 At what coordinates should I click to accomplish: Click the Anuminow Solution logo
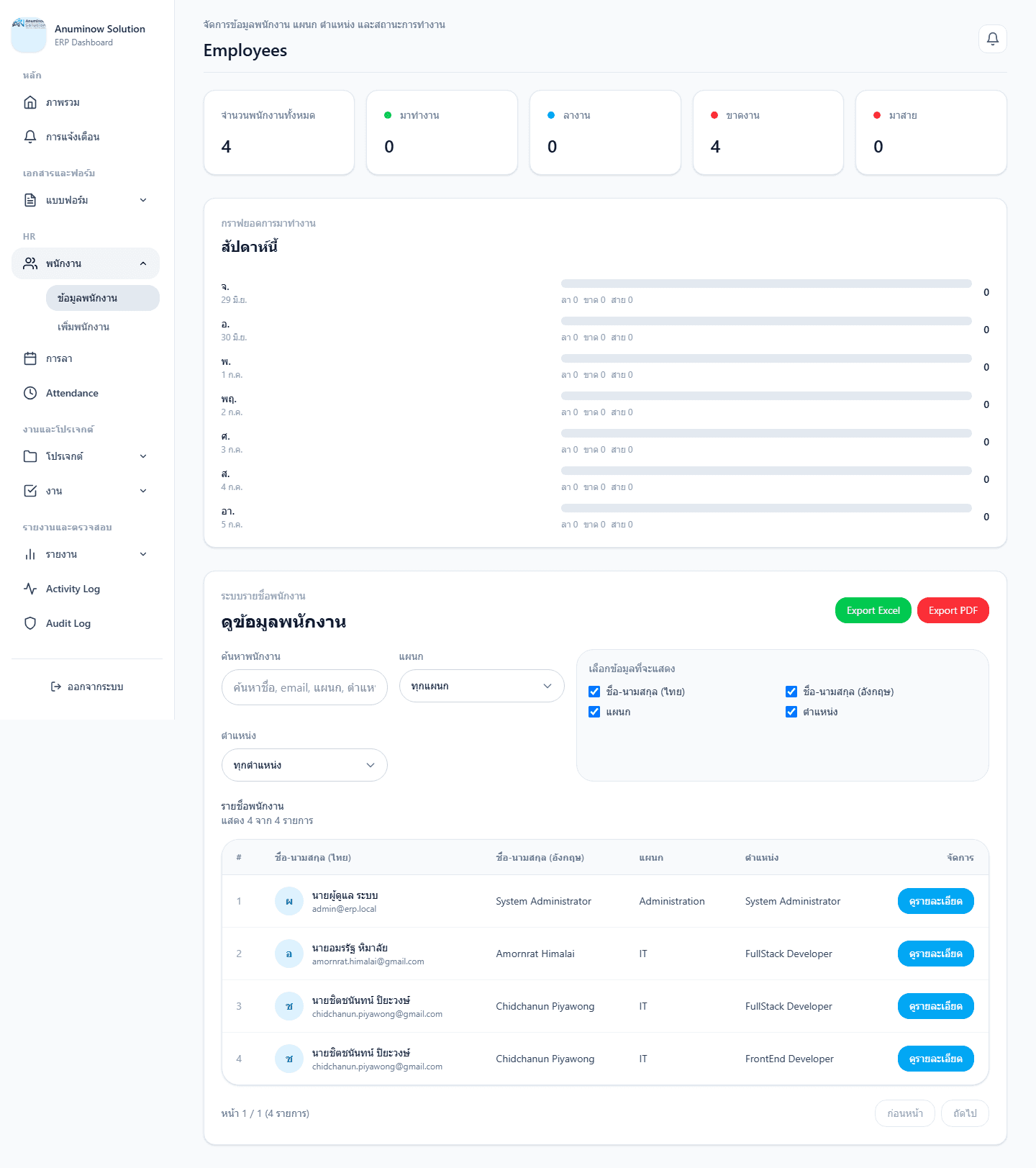coord(29,35)
